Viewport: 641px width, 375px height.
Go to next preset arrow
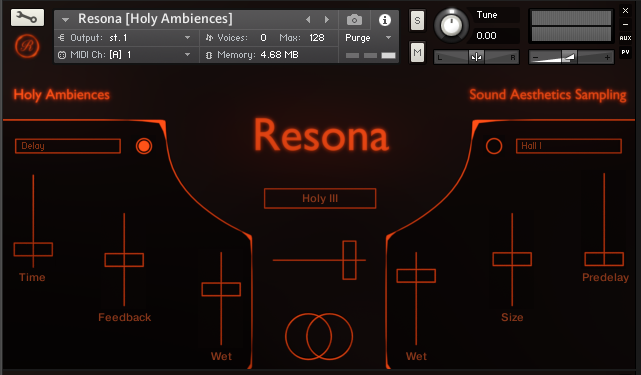[x=326, y=19]
